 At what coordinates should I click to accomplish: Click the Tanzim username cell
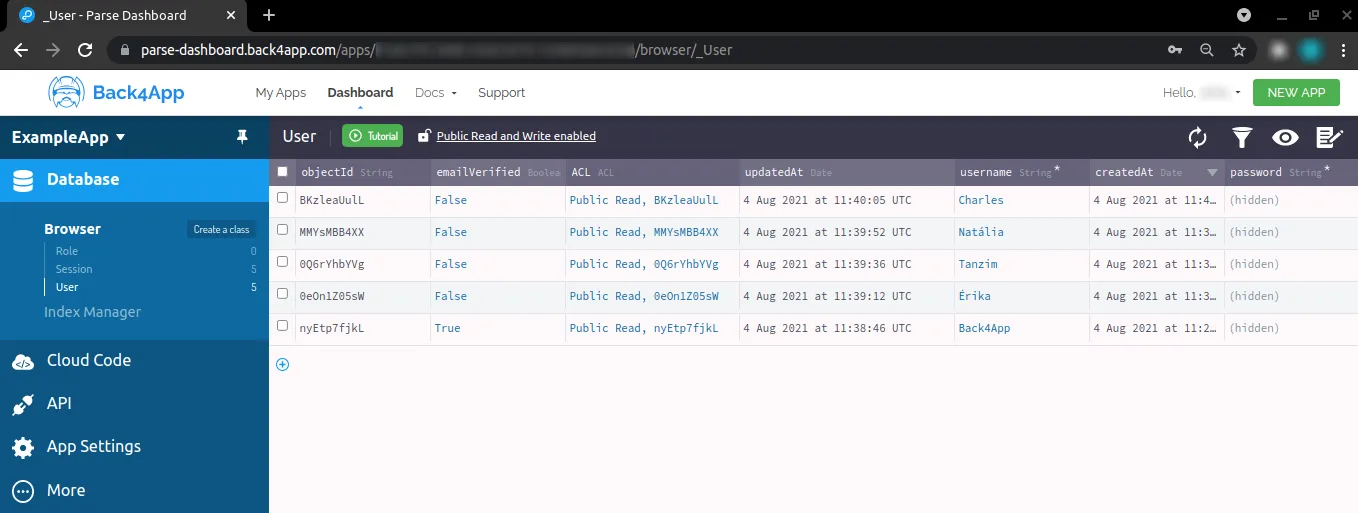[1022, 264]
